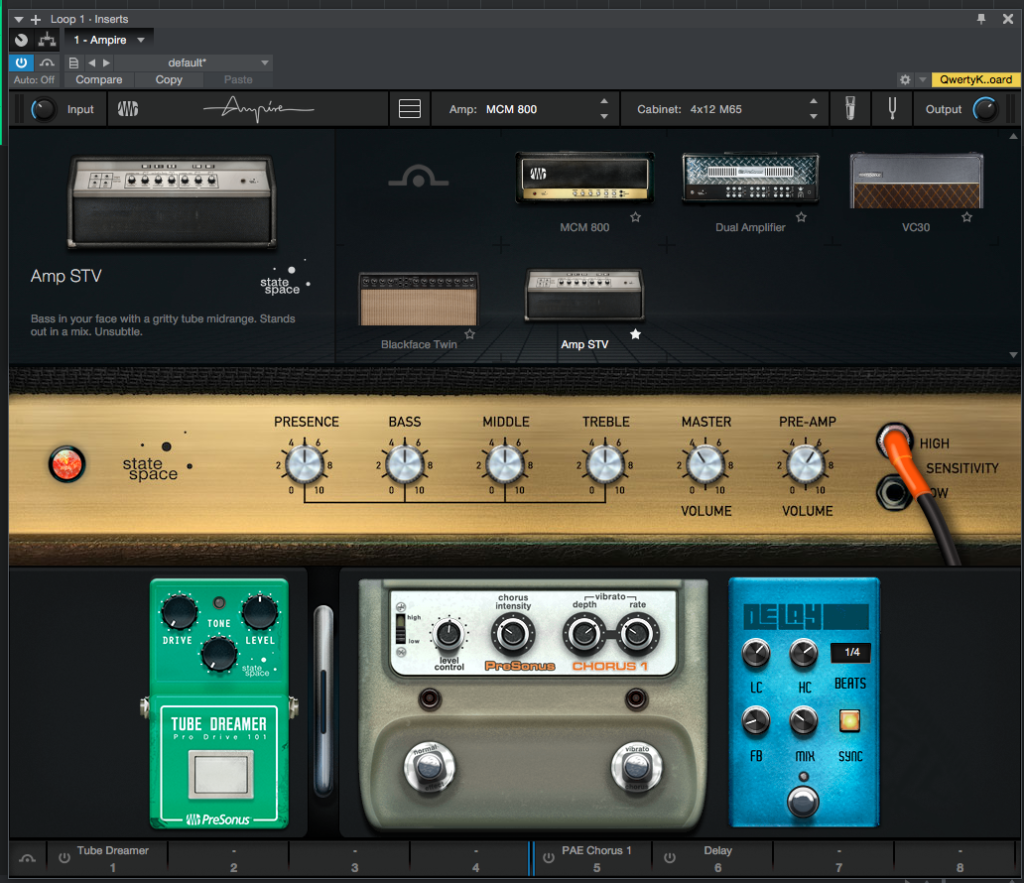The width and height of the screenshot is (1024, 883).
Task: Click the insert routing tree icon
Action: (47, 40)
